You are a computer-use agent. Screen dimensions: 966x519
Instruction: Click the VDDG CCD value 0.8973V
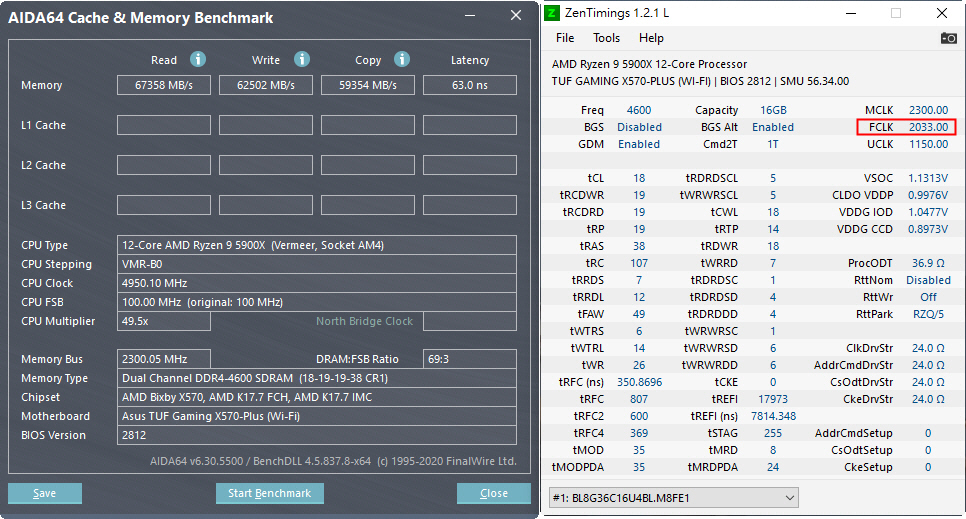(x=928, y=229)
